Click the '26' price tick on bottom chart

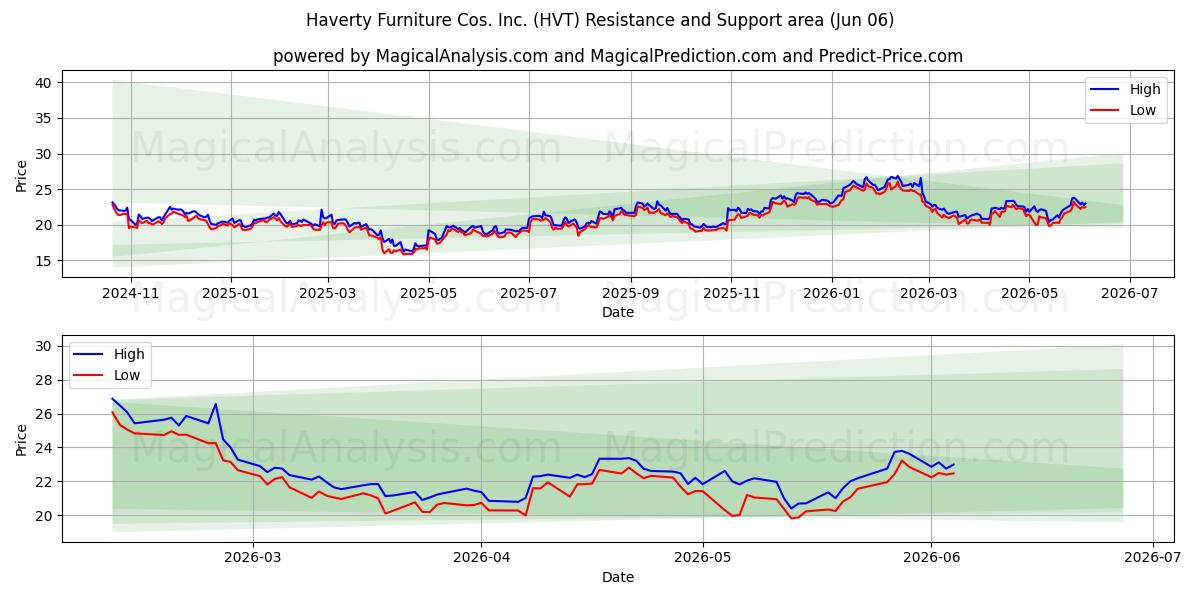[x=45, y=414]
